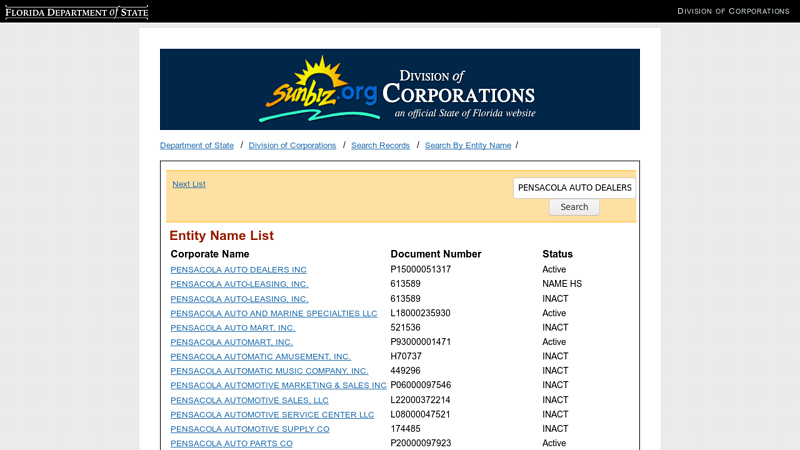800x450 pixels.
Task: Click the Corporate Name column header
Action: coord(210,254)
